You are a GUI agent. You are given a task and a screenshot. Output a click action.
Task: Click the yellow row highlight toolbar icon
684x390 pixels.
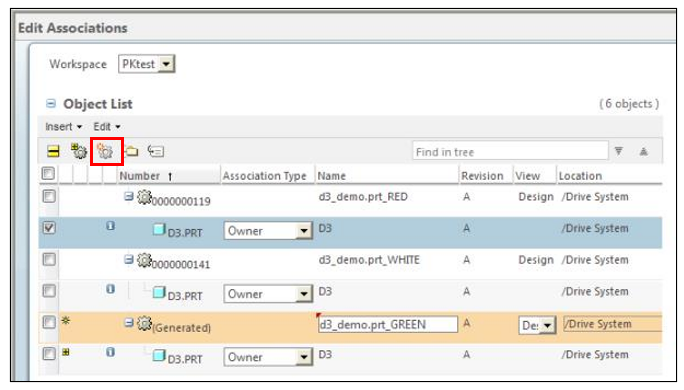point(53,151)
